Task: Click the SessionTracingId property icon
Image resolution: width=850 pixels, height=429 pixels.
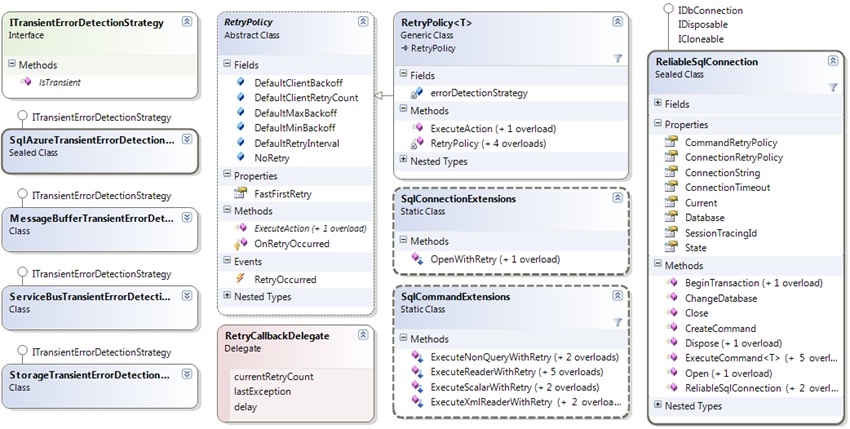Action: click(671, 233)
